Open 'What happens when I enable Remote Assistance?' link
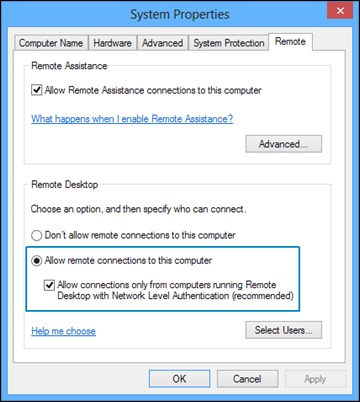The image size is (360, 402). (132, 119)
